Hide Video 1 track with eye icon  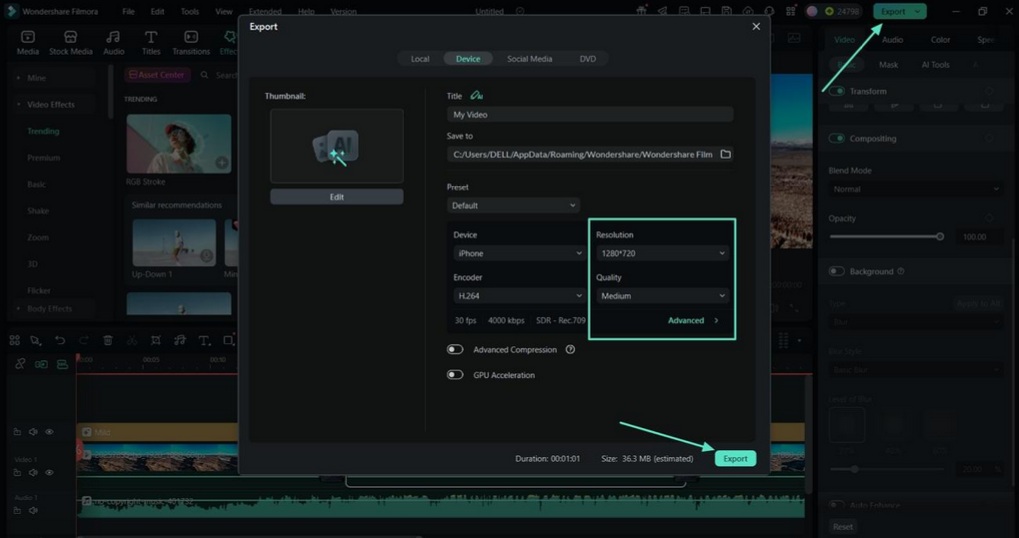click(49, 472)
